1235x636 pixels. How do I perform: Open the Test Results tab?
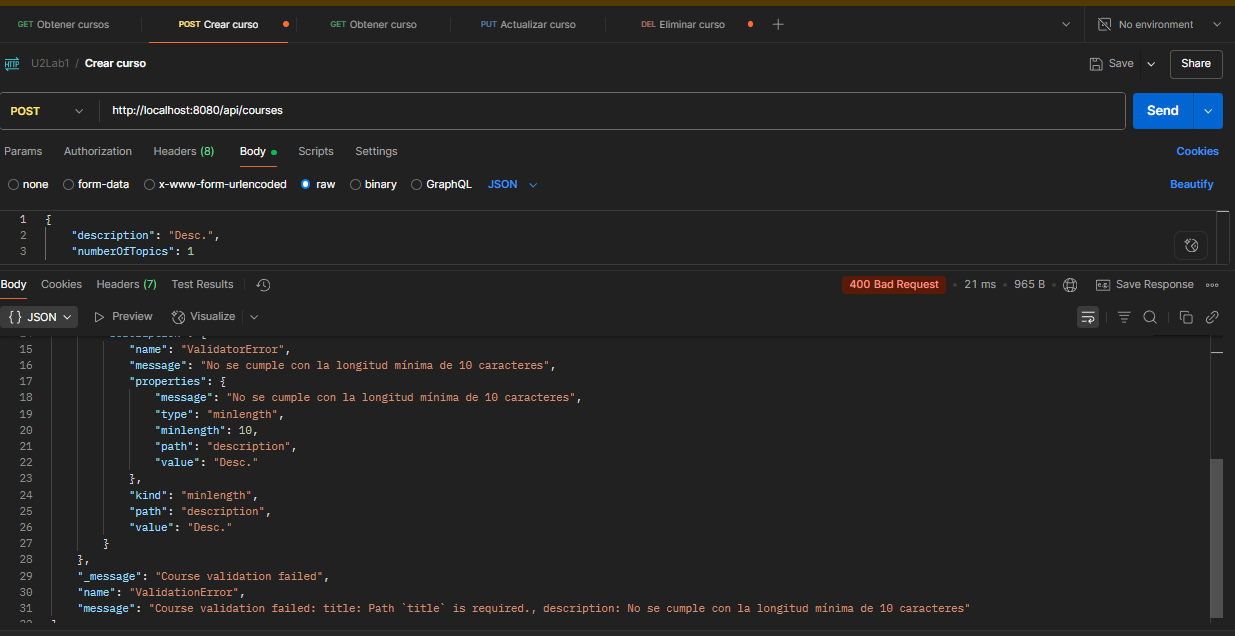click(x=202, y=284)
